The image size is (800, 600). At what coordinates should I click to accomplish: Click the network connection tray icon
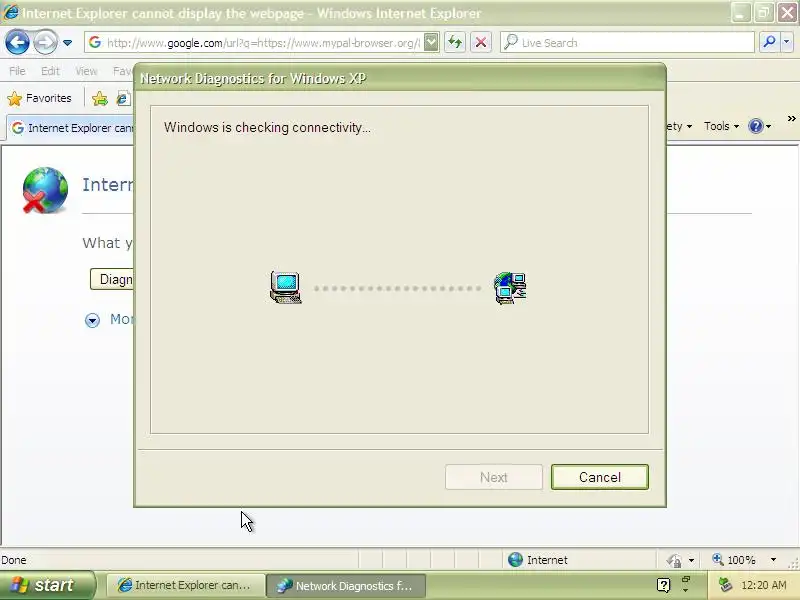click(x=725, y=584)
